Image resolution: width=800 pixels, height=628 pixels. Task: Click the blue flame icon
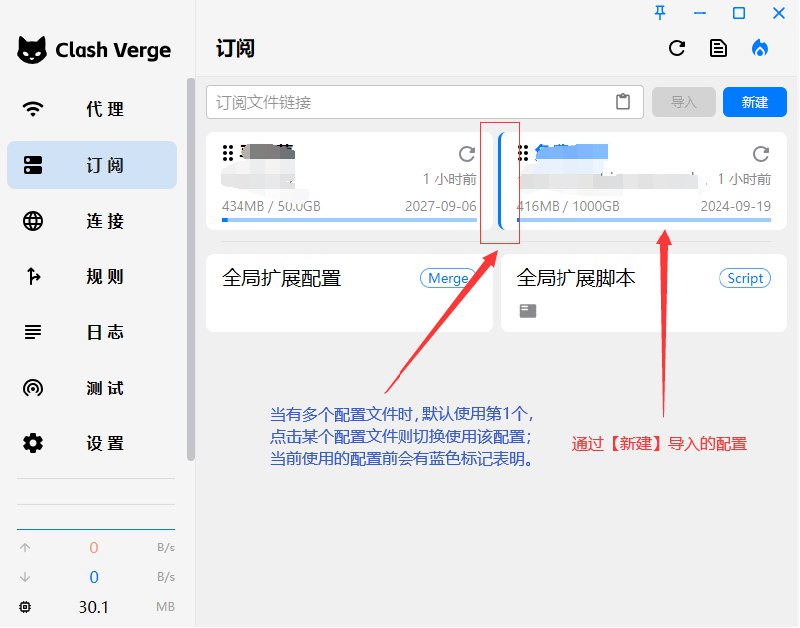tap(760, 48)
